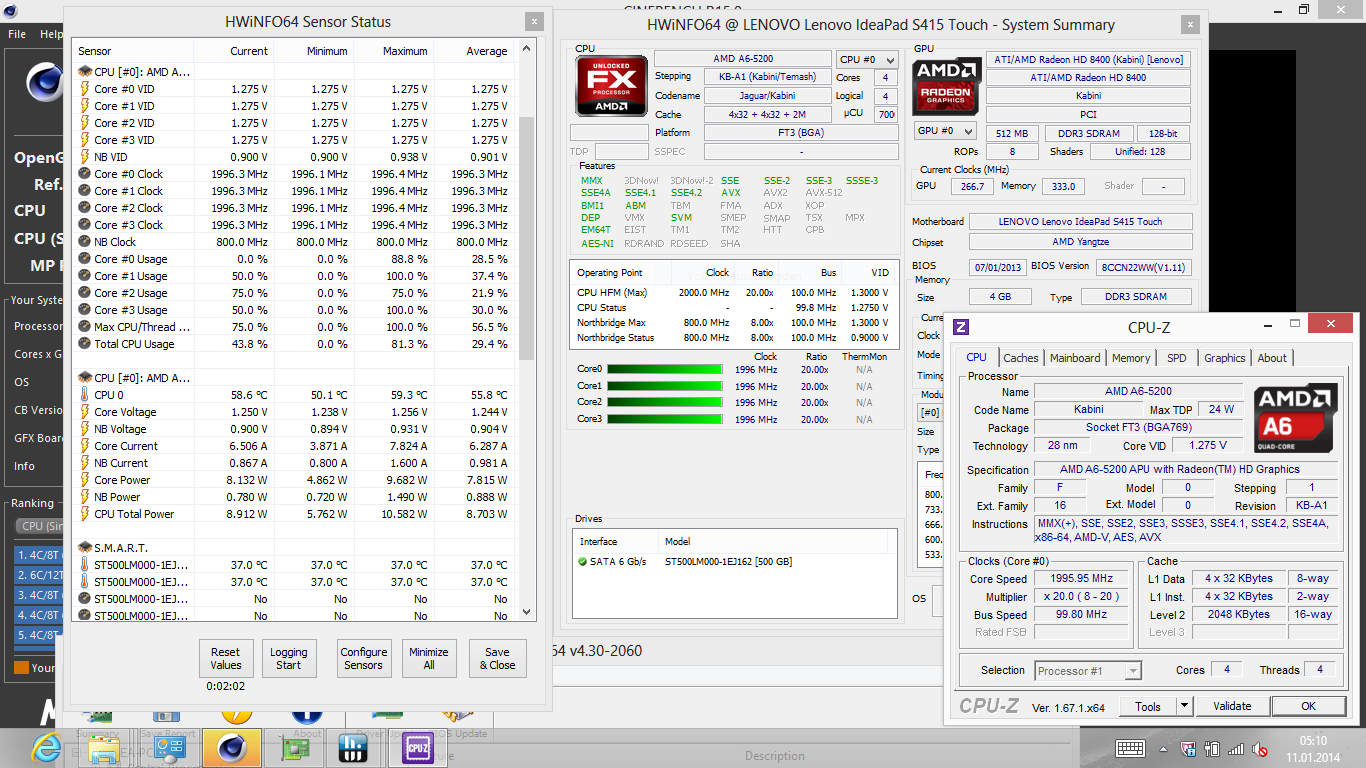Screen dimensions: 1366x768
Task: Click the purple Z icon in CPU-Z title bar
Action: (x=961, y=327)
